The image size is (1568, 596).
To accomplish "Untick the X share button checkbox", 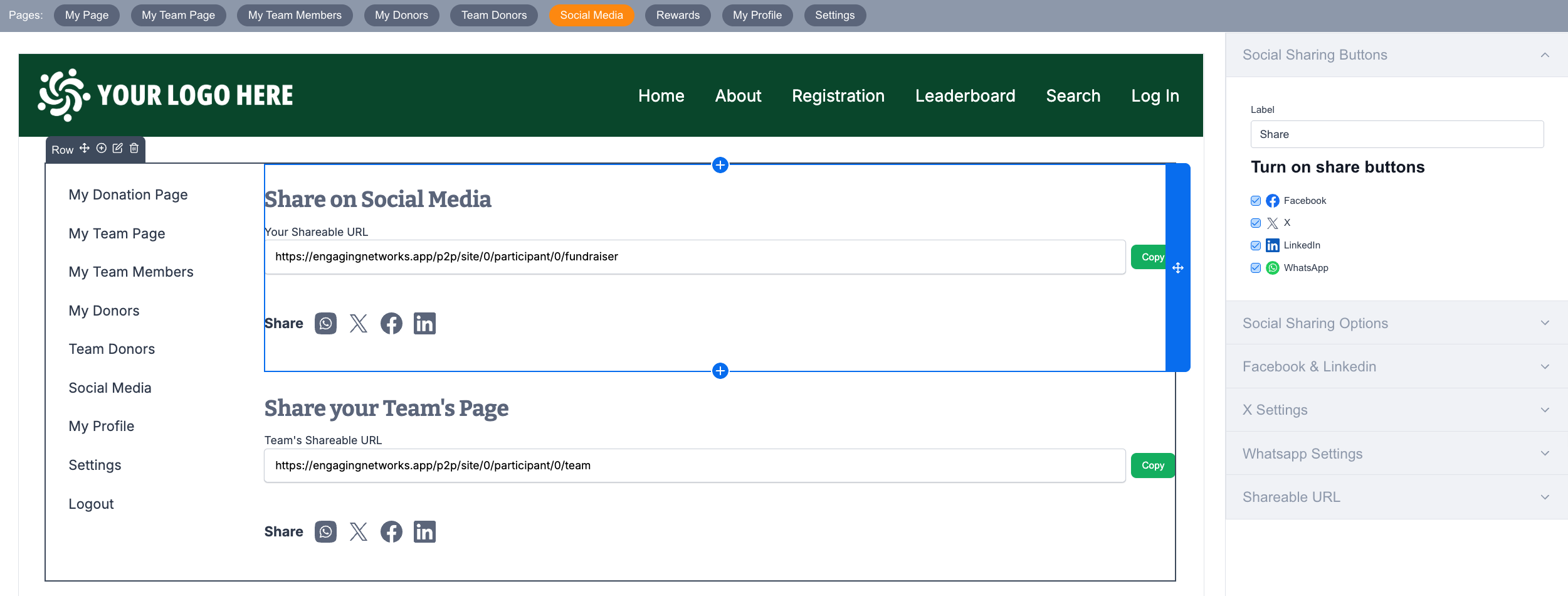I will pyautogui.click(x=1256, y=223).
